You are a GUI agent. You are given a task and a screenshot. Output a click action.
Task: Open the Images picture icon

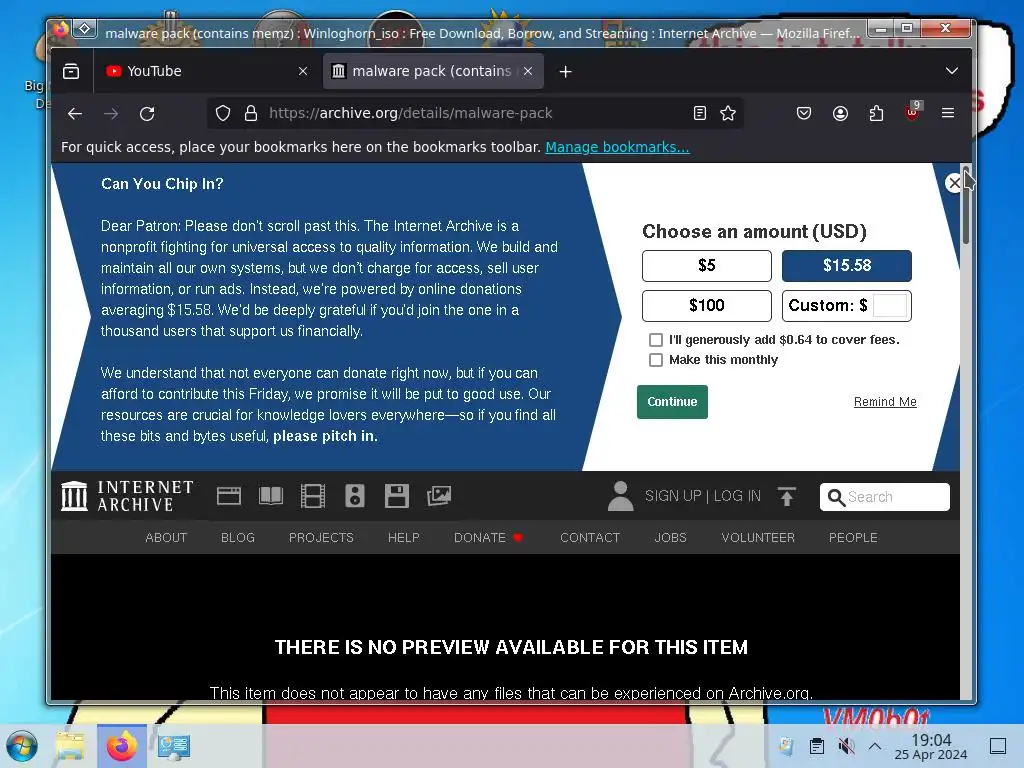tap(439, 496)
